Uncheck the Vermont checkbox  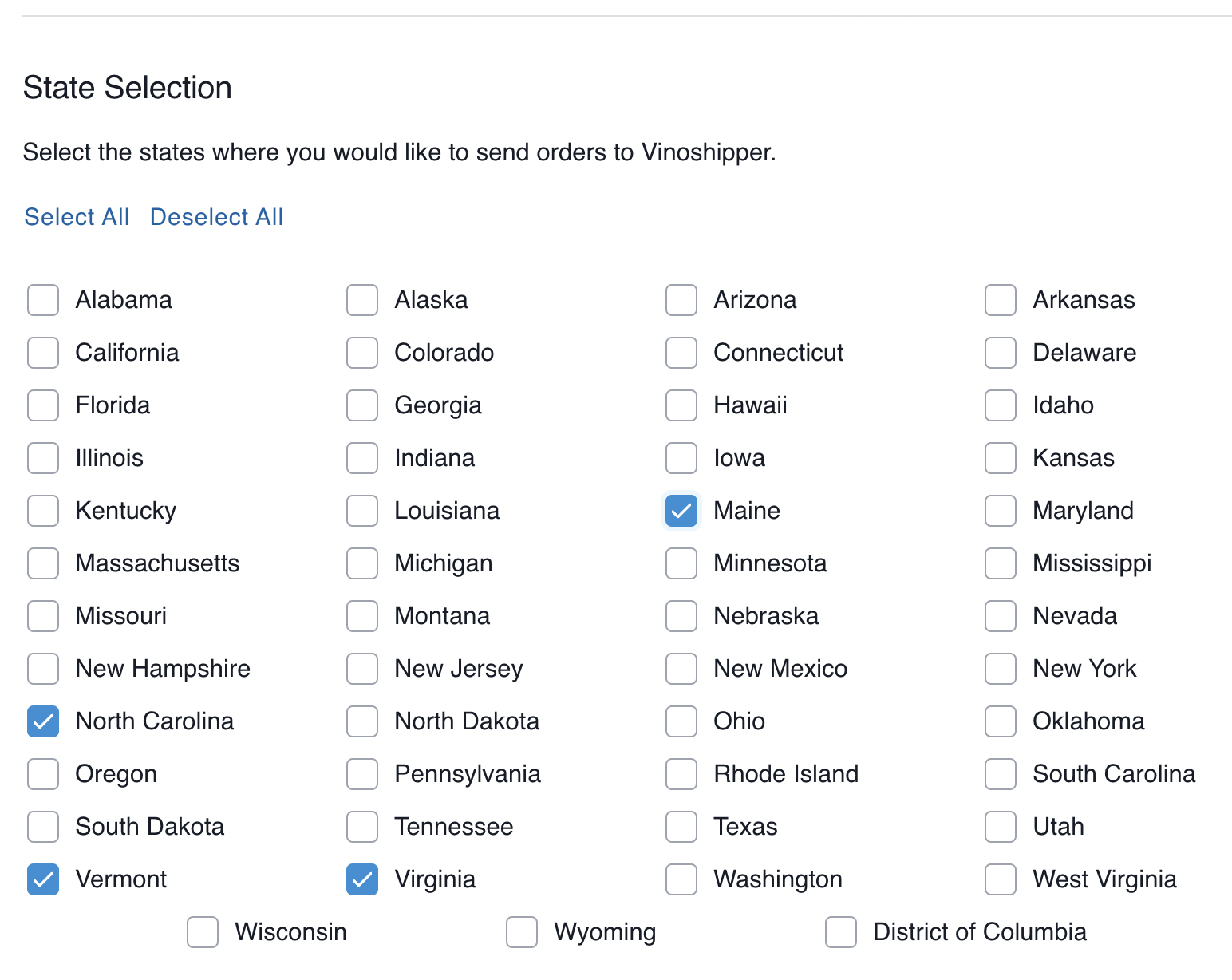point(43,879)
